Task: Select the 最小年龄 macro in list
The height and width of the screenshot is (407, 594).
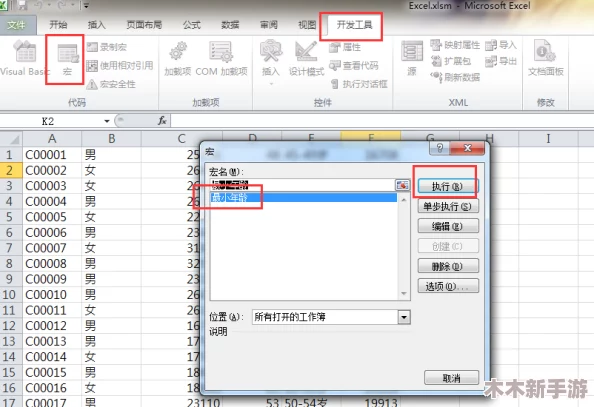Action: (303, 197)
